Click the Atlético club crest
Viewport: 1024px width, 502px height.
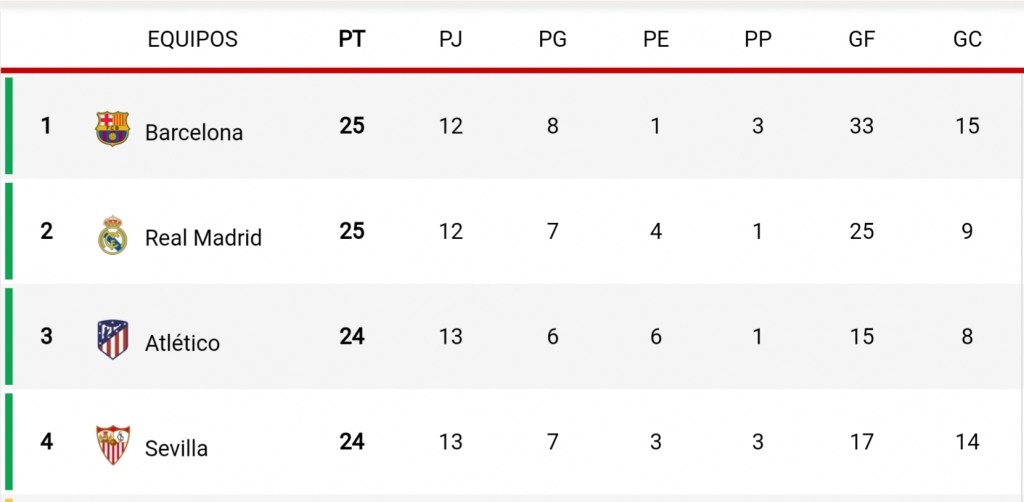point(112,340)
